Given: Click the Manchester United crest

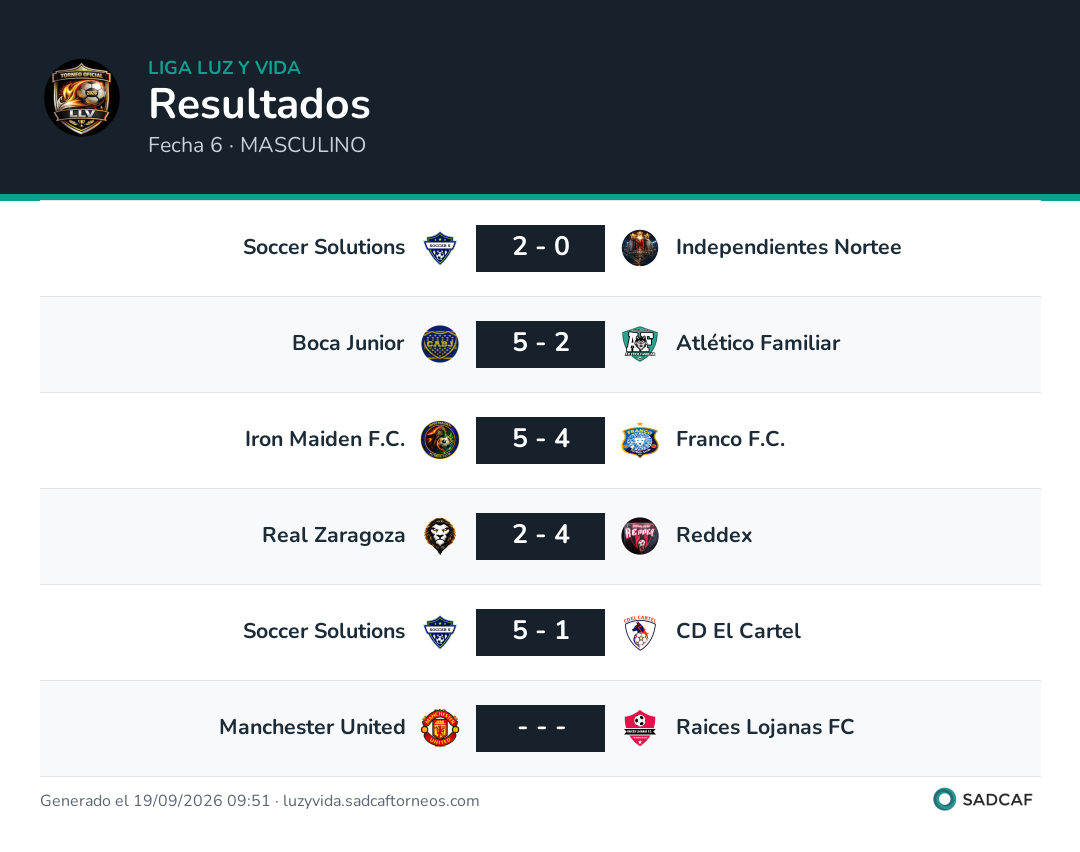Looking at the screenshot, I should coord(439,728).
